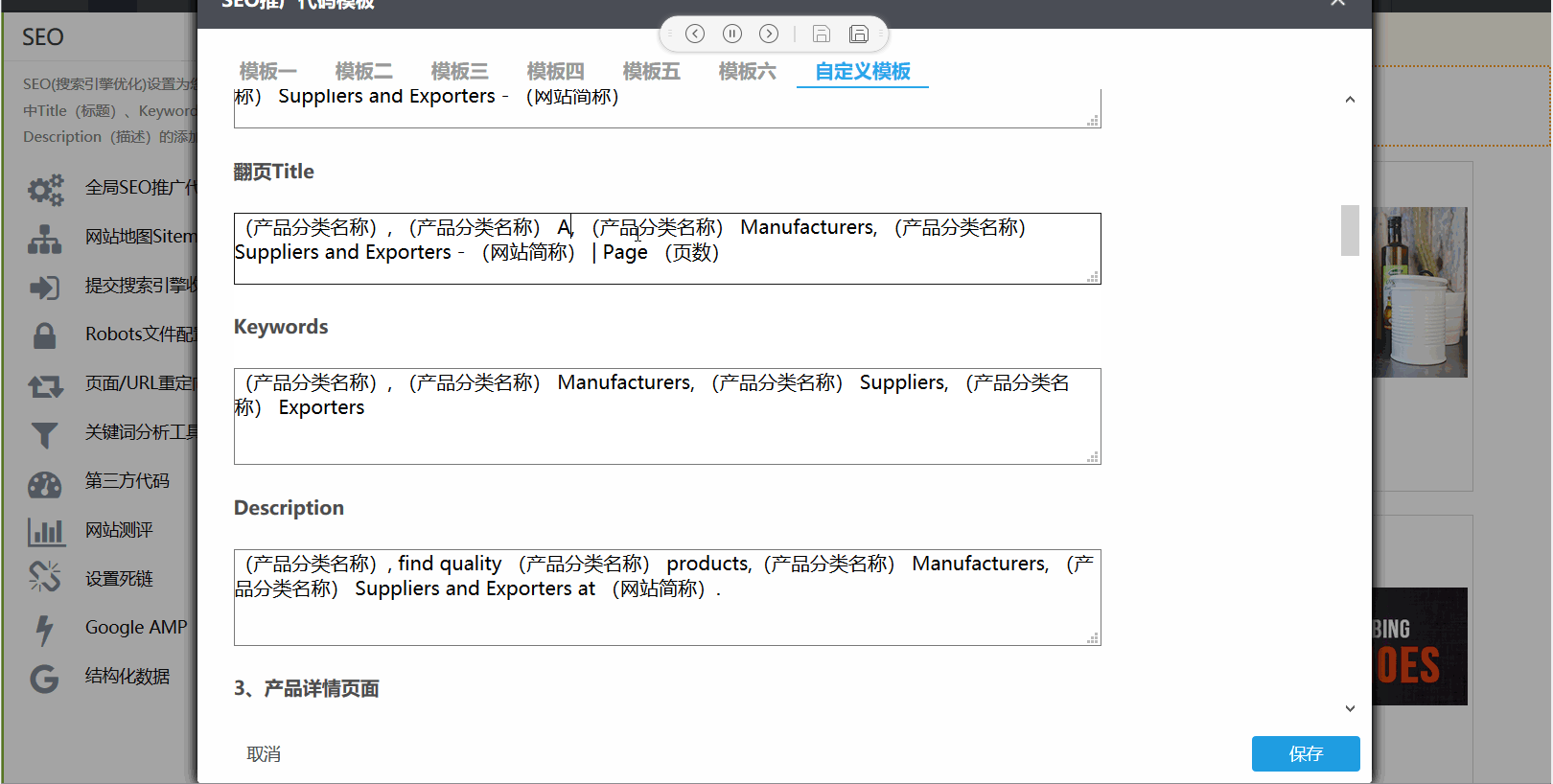
Task: Click 取消 to cancel dialog
Action: (x=264, y=754)
